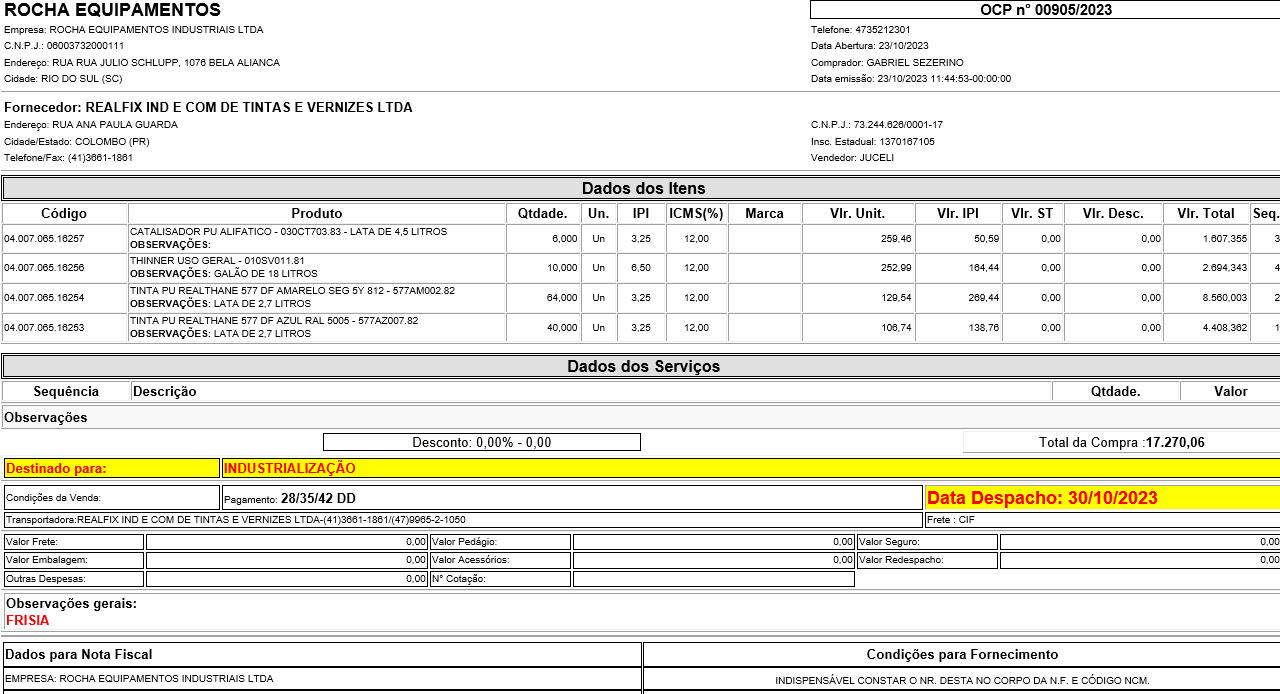Click the Desconto 0,00% box
1280x694 pixels.
point(481,442)
